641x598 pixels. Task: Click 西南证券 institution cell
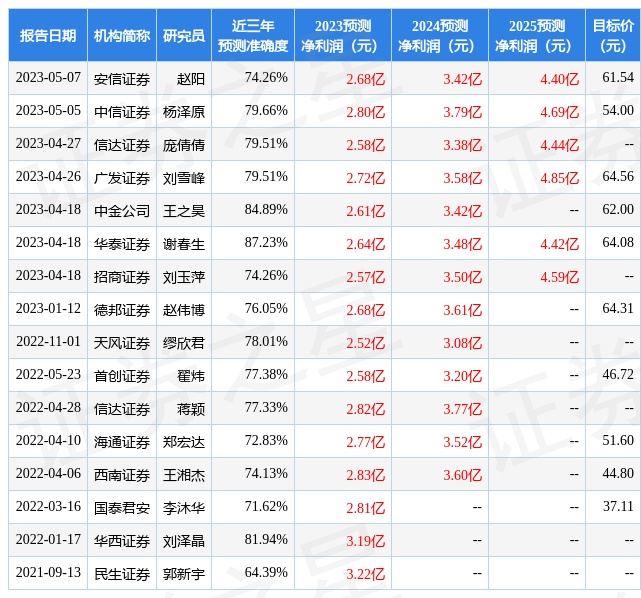(x=122, y=476)
